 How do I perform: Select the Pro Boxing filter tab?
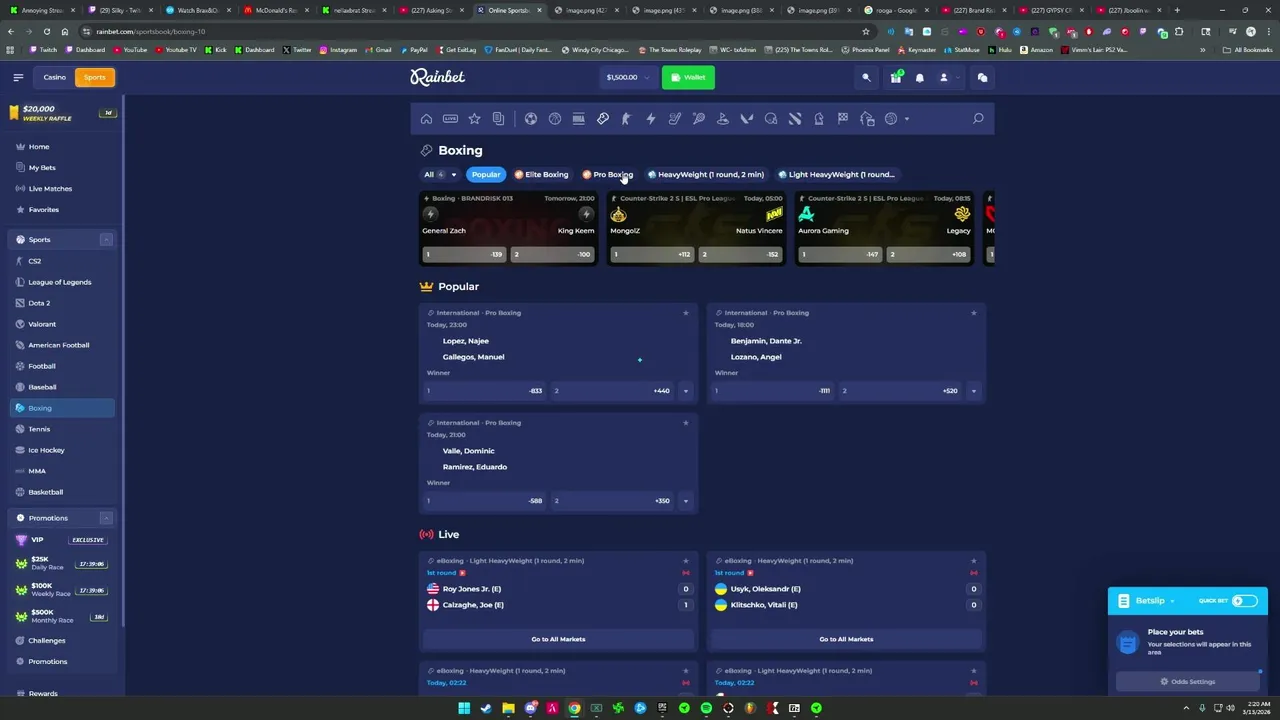point(608,175)
